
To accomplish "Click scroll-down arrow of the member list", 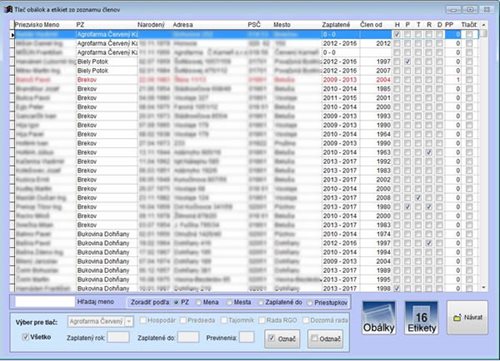I will click(x=484, y=287).
